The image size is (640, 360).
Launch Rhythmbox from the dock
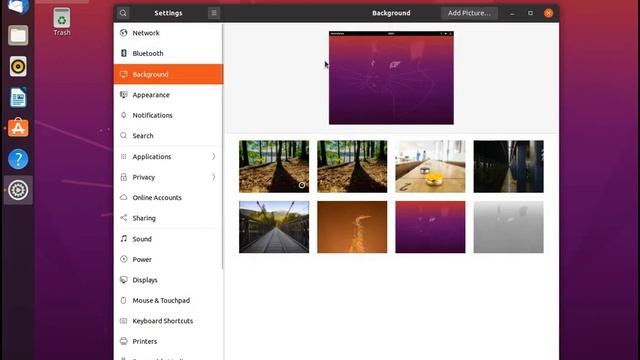[18, 66]
